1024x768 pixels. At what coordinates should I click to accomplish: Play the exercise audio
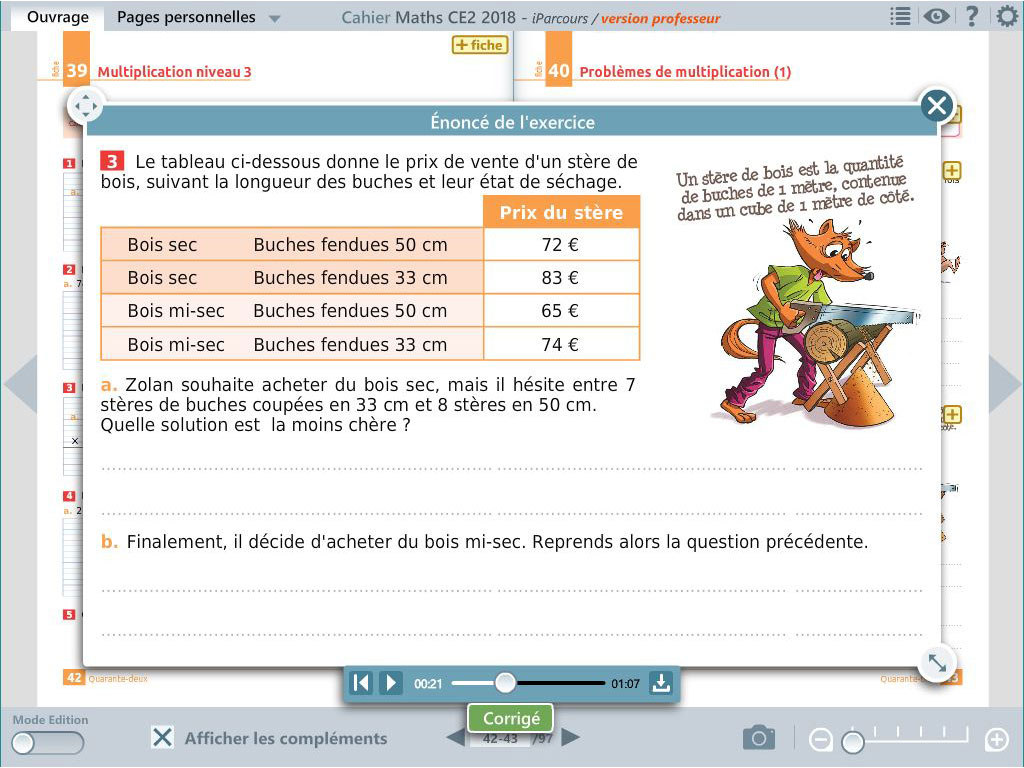pos(391,683)
